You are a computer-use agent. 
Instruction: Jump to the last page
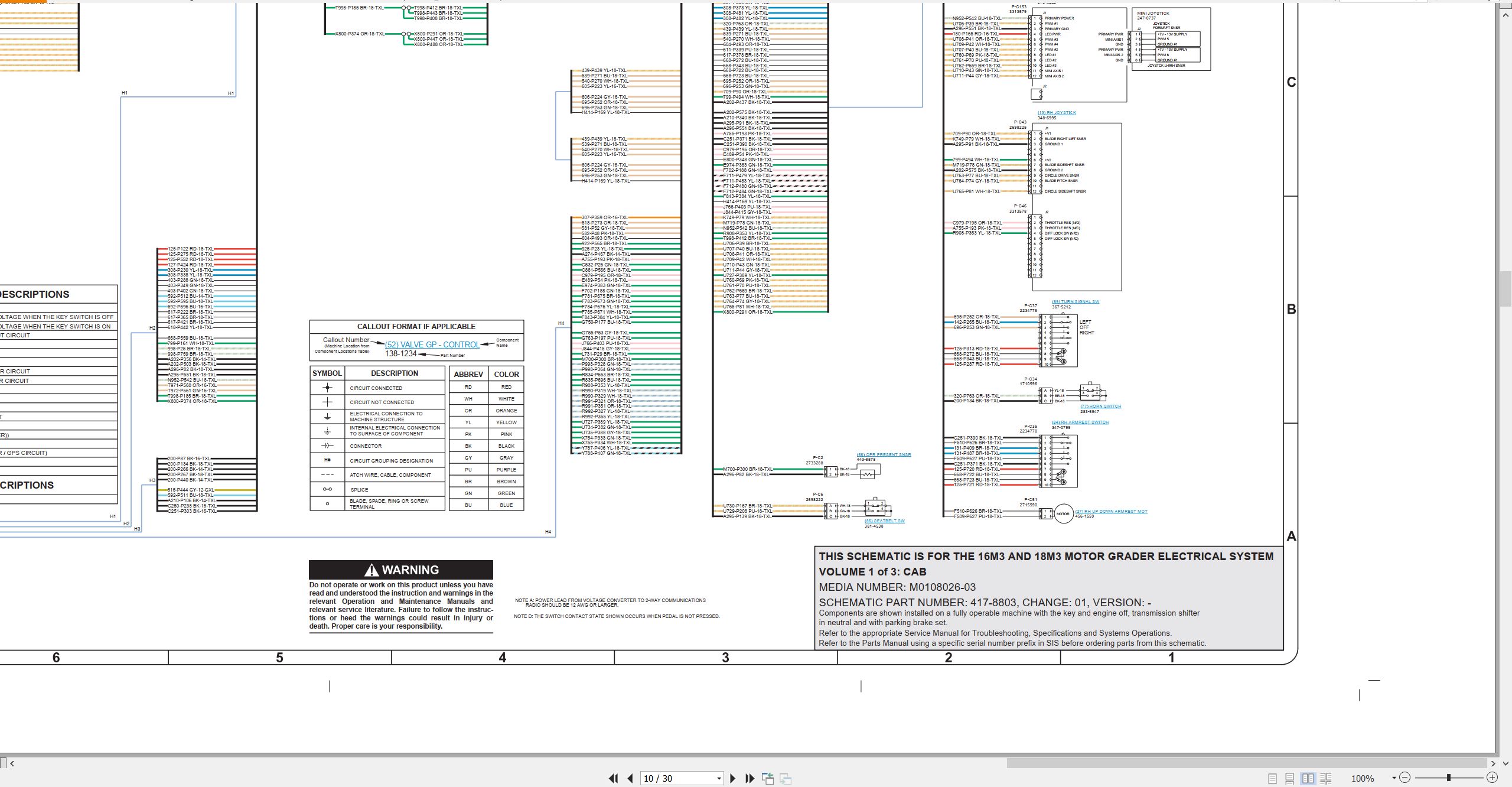pos(750,778)
